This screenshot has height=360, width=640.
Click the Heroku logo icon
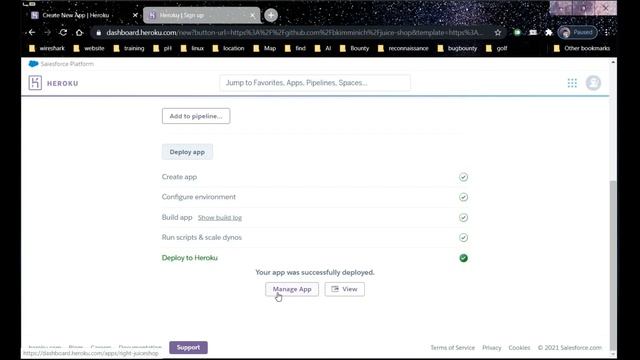35,83
